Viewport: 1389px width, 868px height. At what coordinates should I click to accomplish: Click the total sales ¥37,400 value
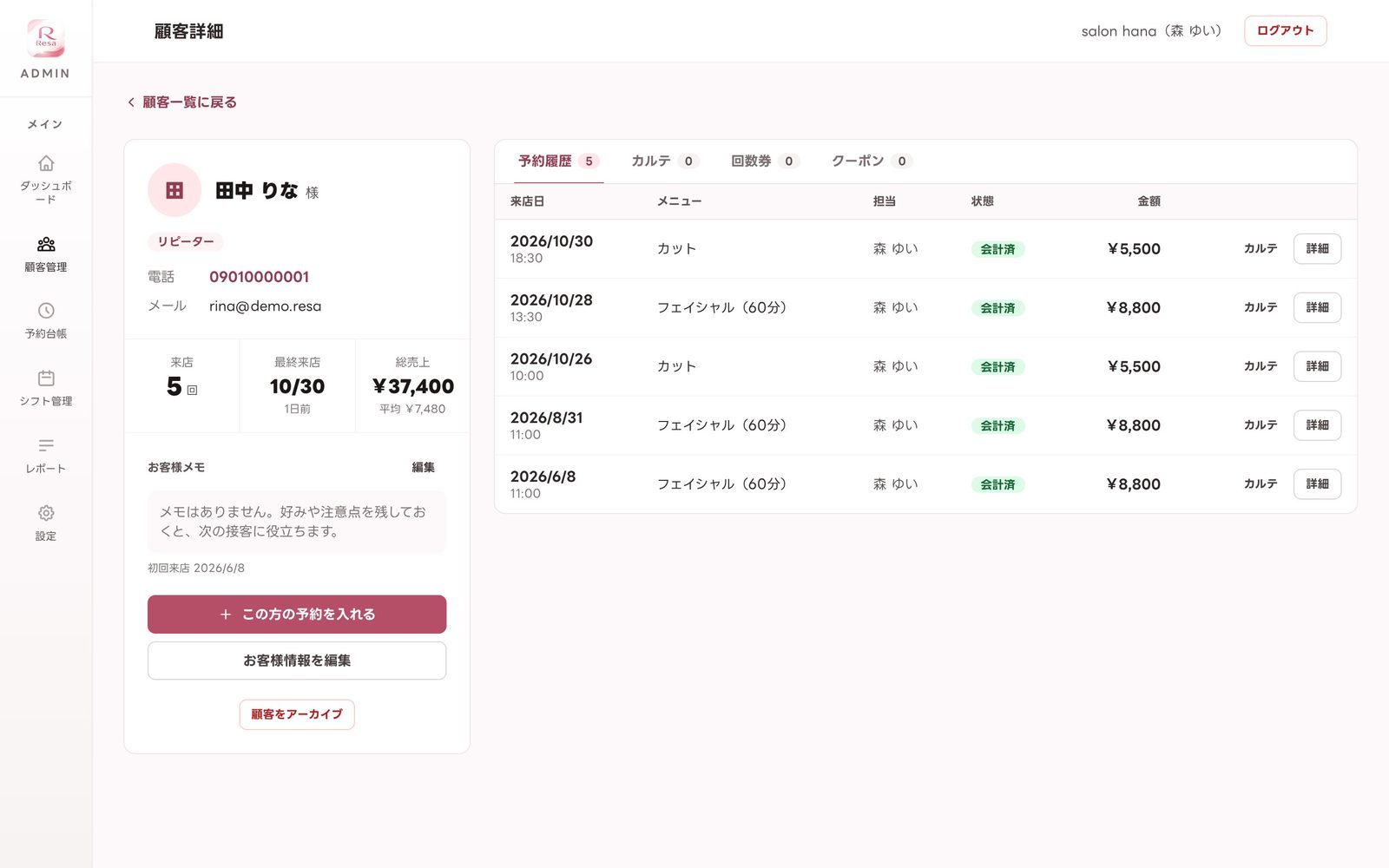(x=413, y=386)
